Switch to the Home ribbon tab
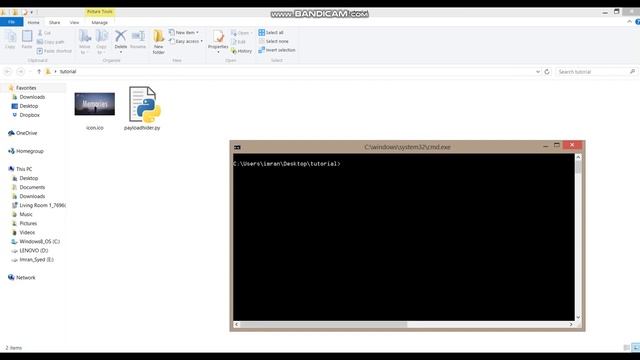This screenshot has height=360, width=640. [x=33, y=22]
